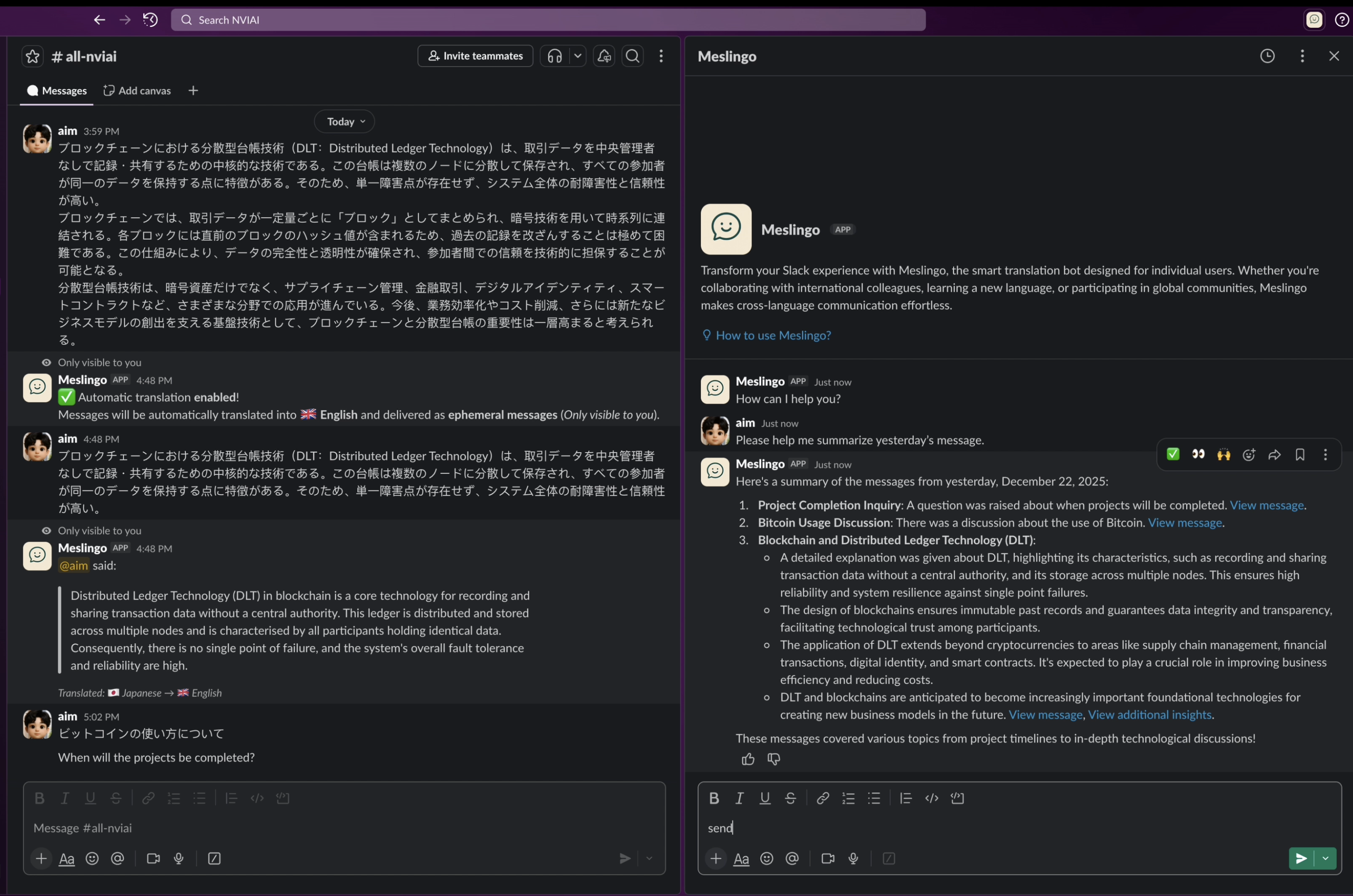Insert a code block in the Meslingo composer
The width and height of the screenshot is (1353, 896).
point(957,798)
